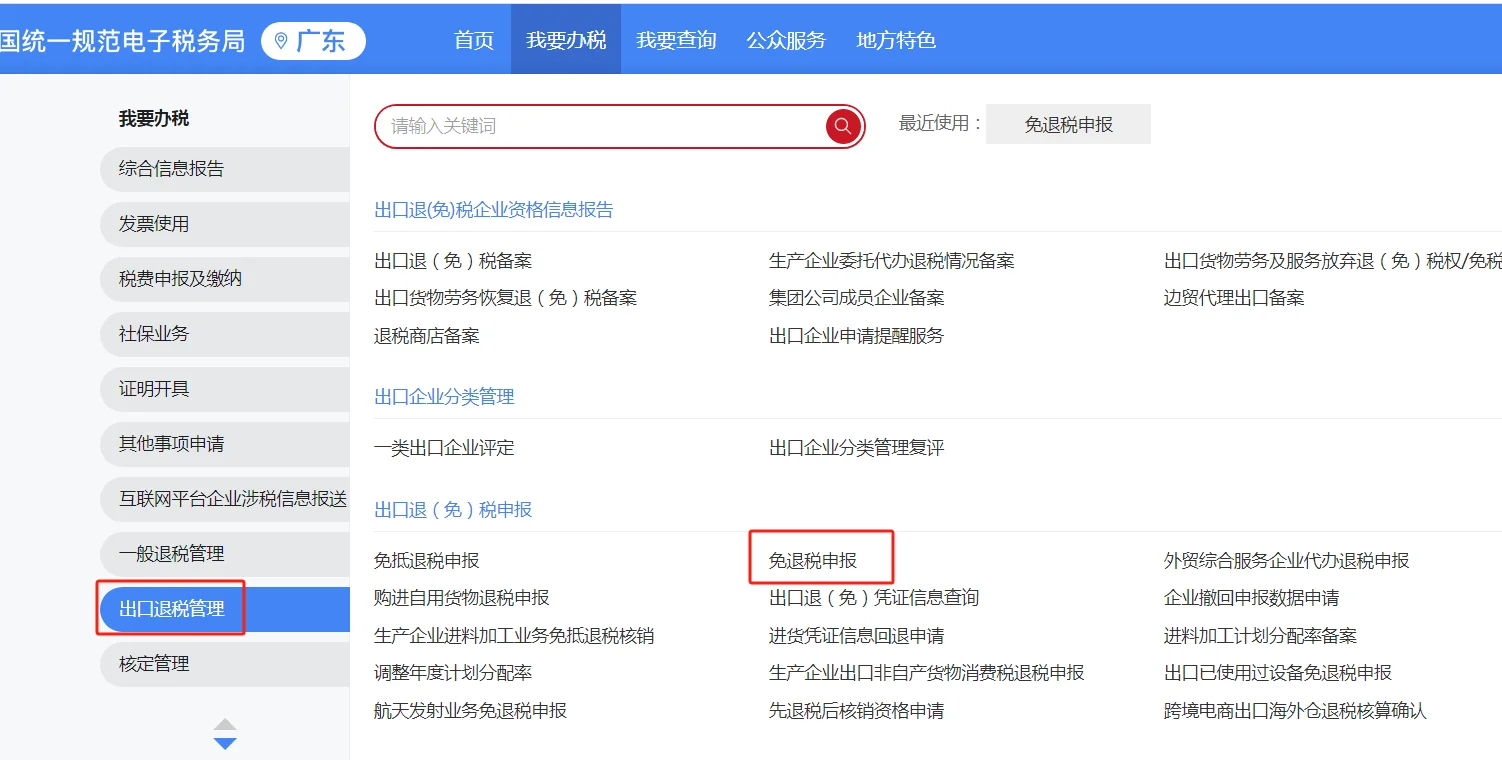Click the red search magnifier icon
The image size is (1502, 760).
841,126
